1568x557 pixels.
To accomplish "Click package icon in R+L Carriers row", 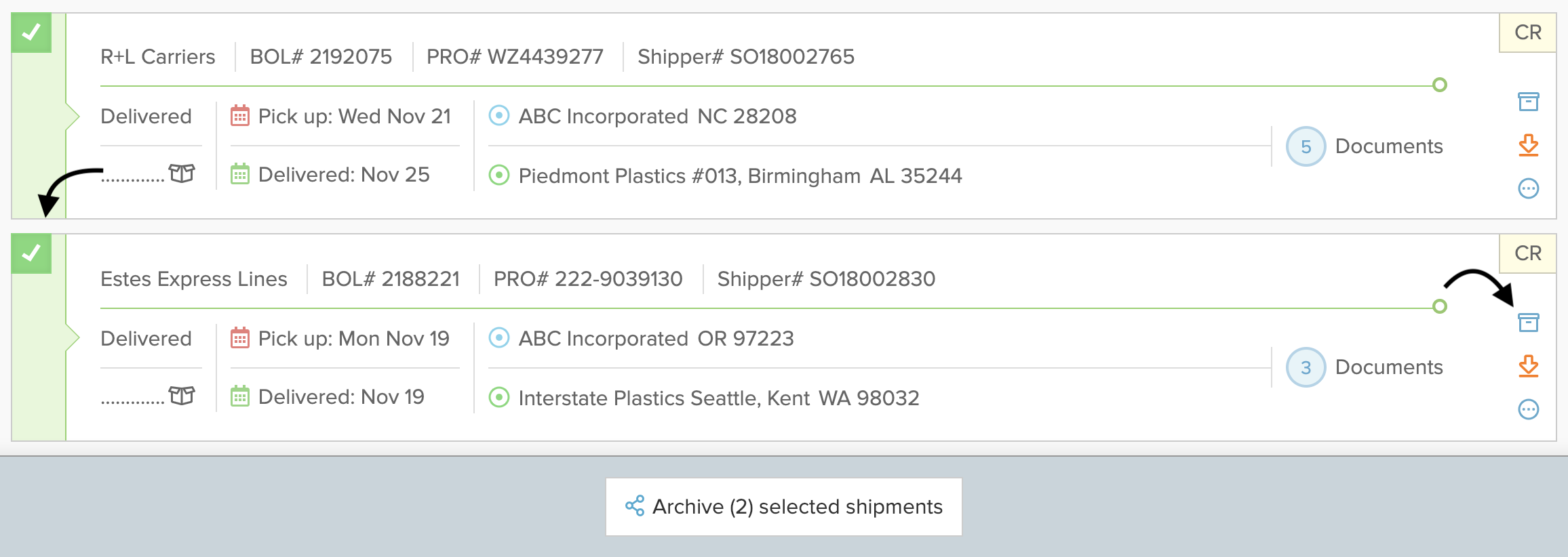I will (x=182, y=173).
